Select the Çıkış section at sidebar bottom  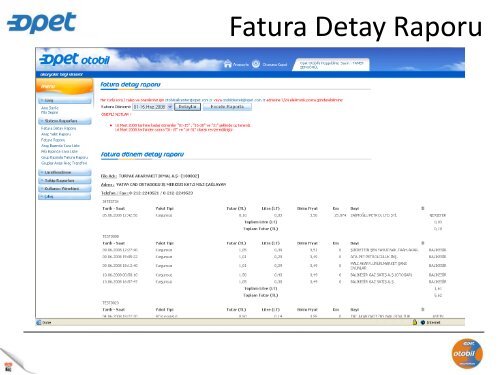[65, 197]
